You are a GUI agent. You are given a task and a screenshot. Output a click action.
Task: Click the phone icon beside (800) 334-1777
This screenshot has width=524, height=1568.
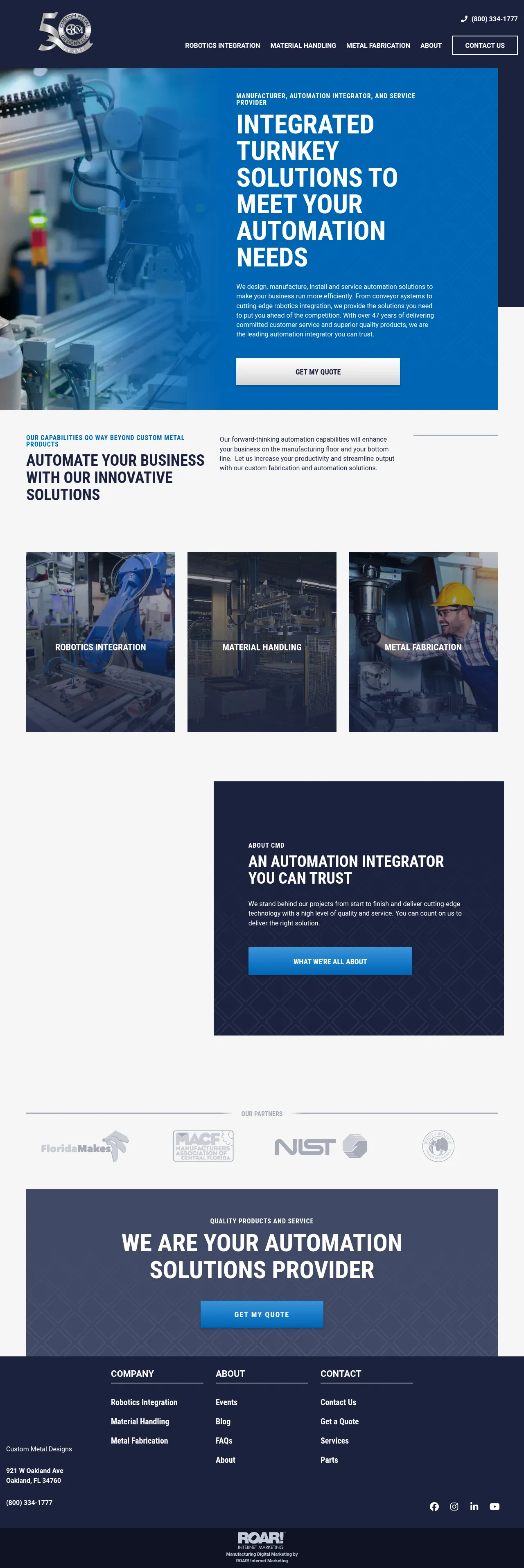click(x=464, y=19)
